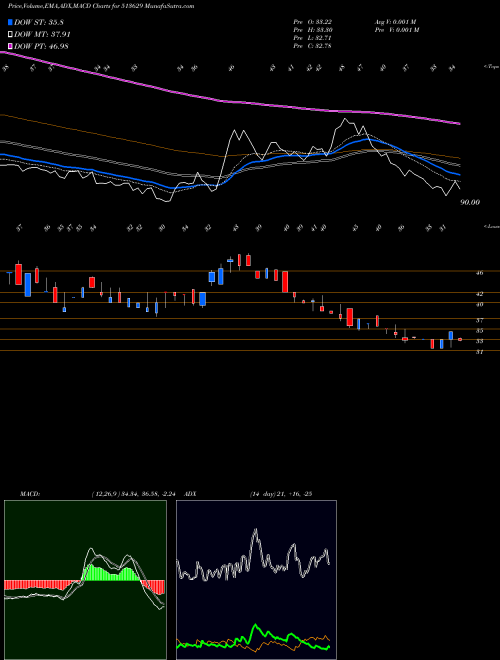This screenshot has height=660, width=500.
Task: Click the last red candlestick on the right
Action: 460,339
